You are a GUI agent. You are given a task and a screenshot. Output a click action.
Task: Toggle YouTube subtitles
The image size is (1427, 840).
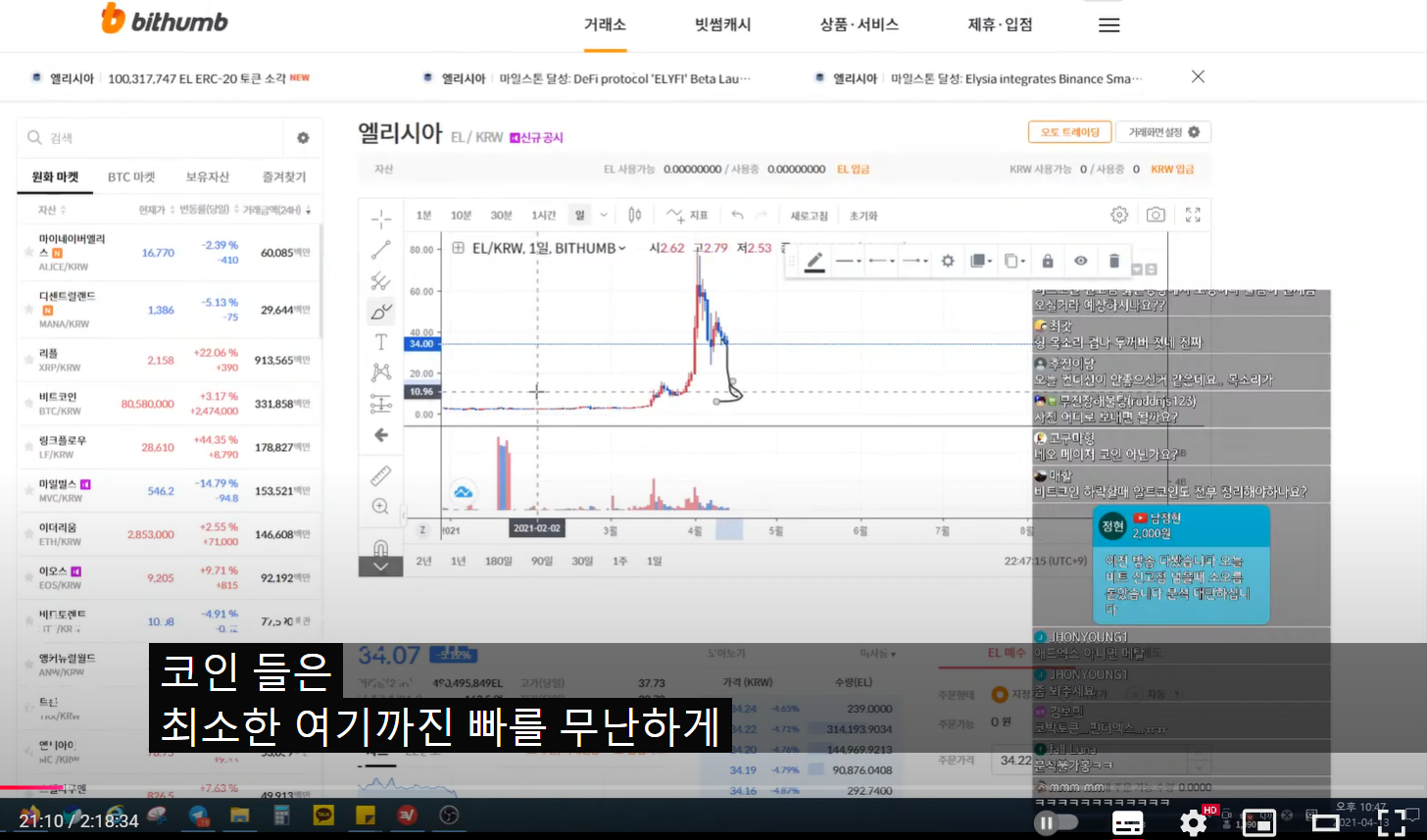point(1127,823)
